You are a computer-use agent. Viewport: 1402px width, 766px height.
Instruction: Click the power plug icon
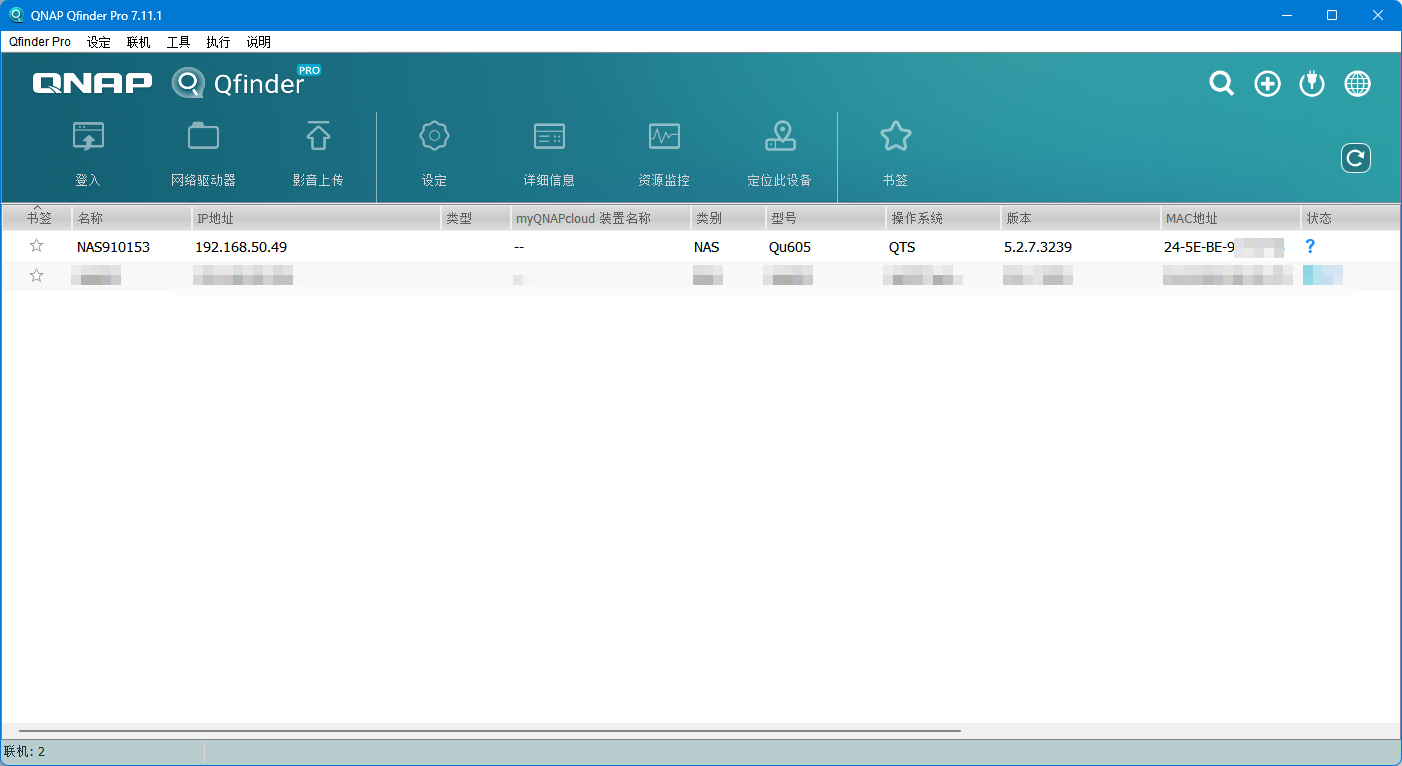(1312, 84)
